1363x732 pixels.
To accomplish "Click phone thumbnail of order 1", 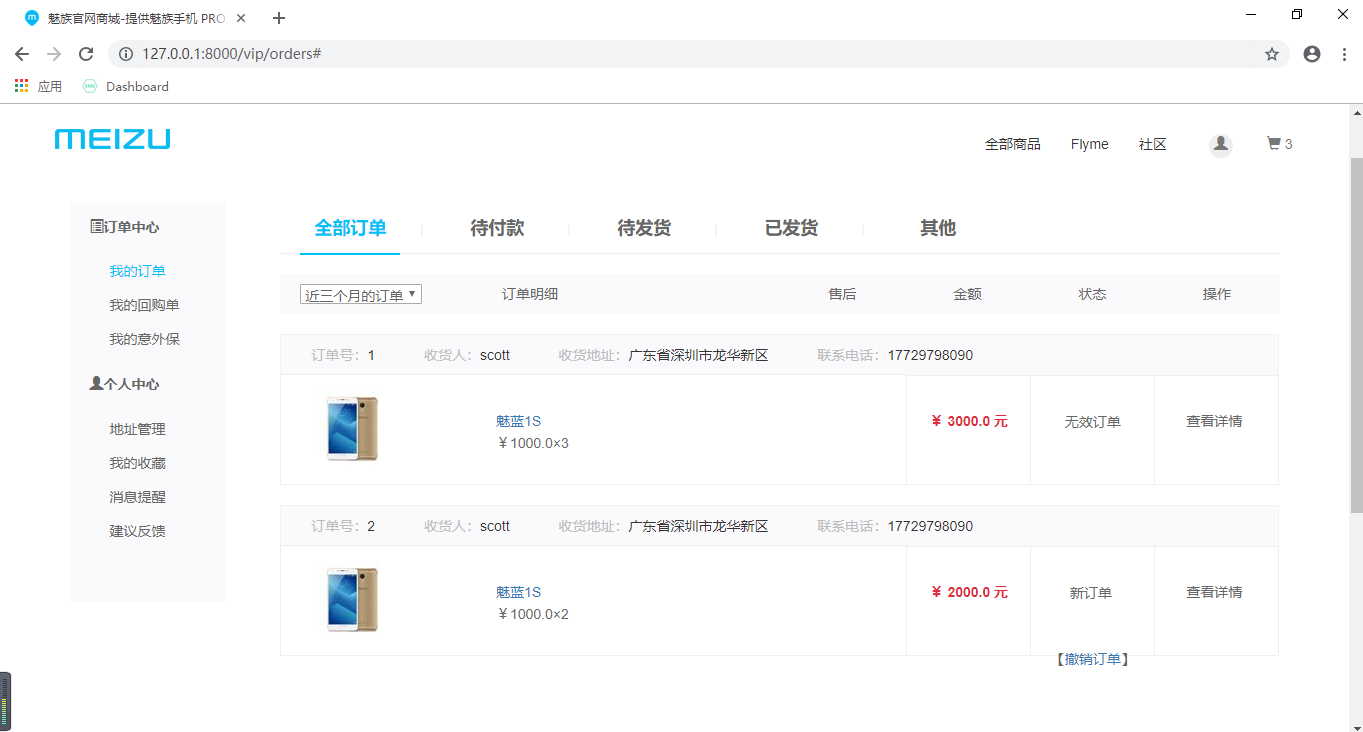I will click(352, 428).
